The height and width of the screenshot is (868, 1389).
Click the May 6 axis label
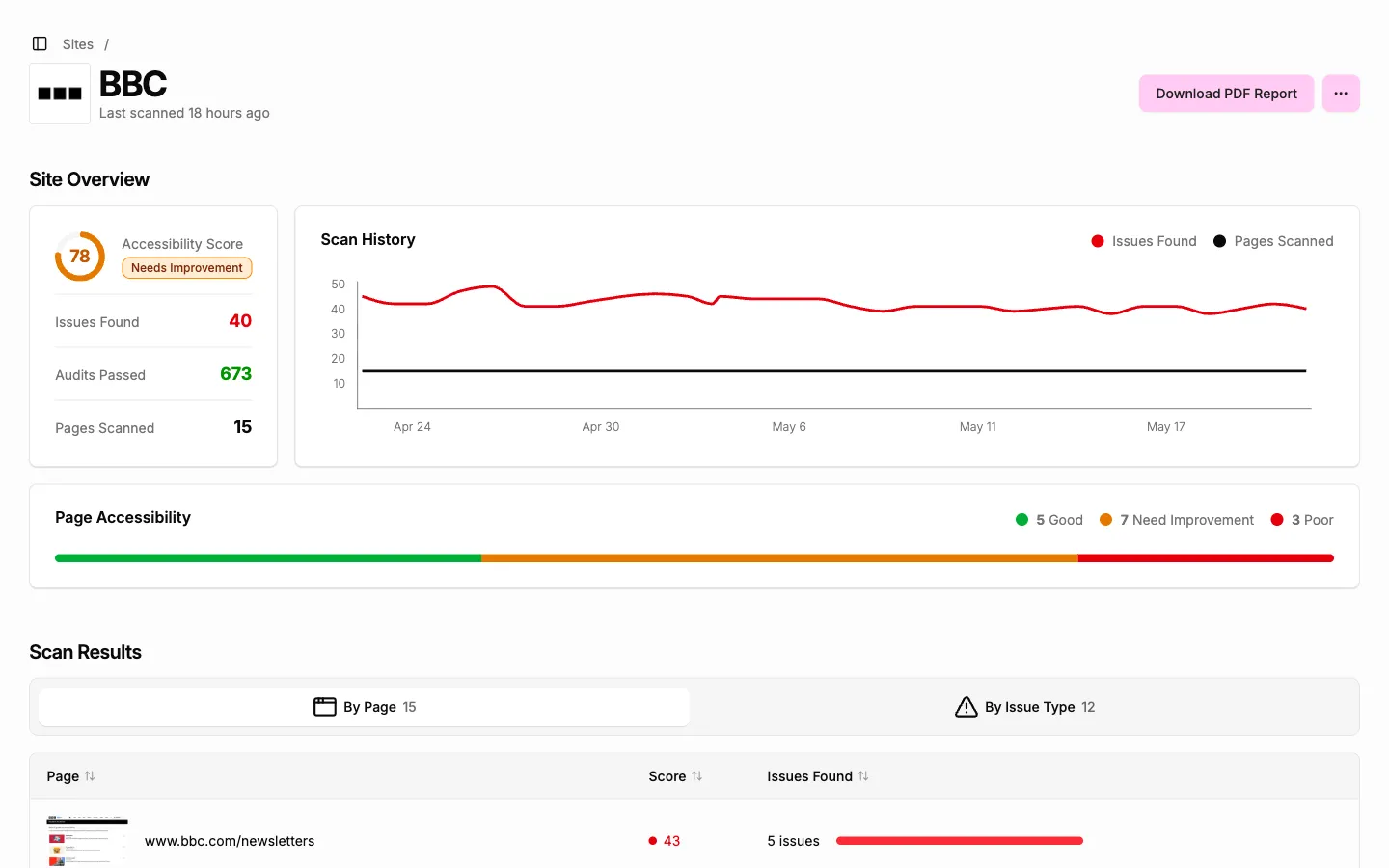click(x=789, y=426)
